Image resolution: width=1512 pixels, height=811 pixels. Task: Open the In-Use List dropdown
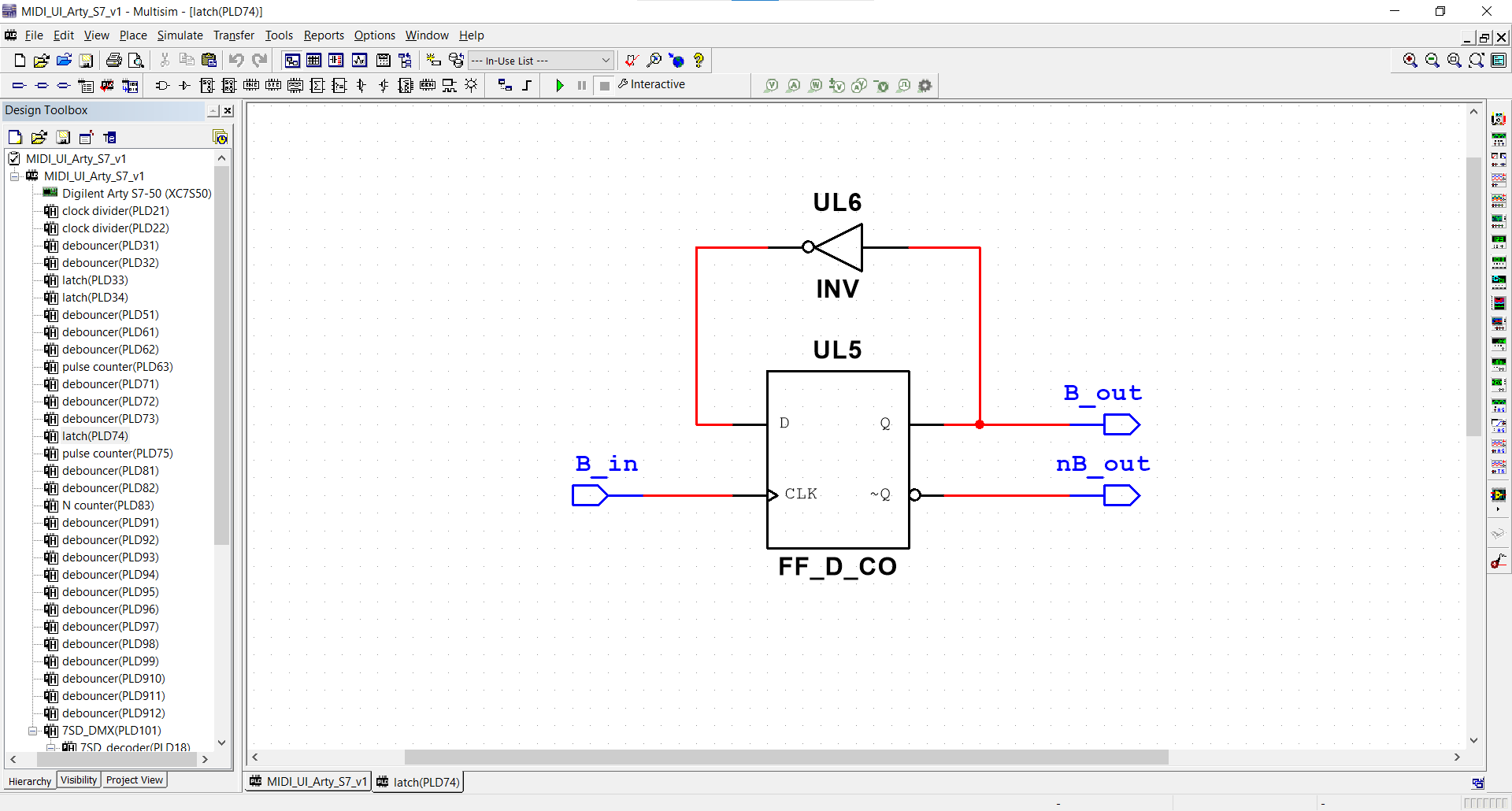click(541, 61)
